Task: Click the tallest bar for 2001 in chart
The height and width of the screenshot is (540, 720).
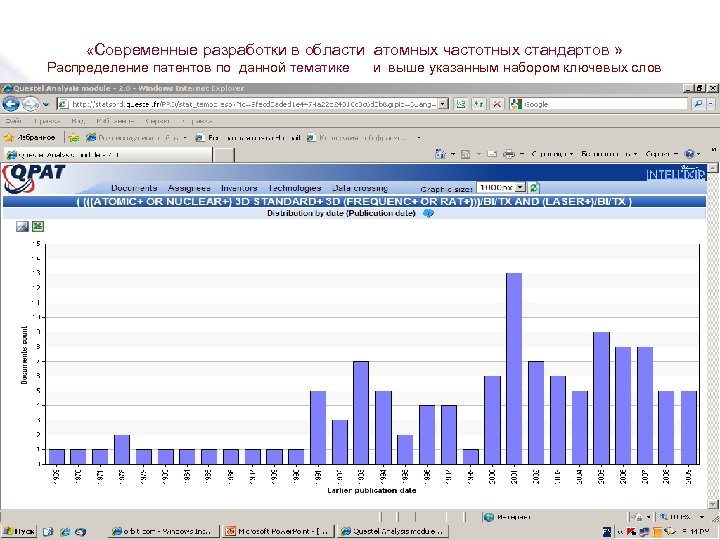Action: pos(514,368)
